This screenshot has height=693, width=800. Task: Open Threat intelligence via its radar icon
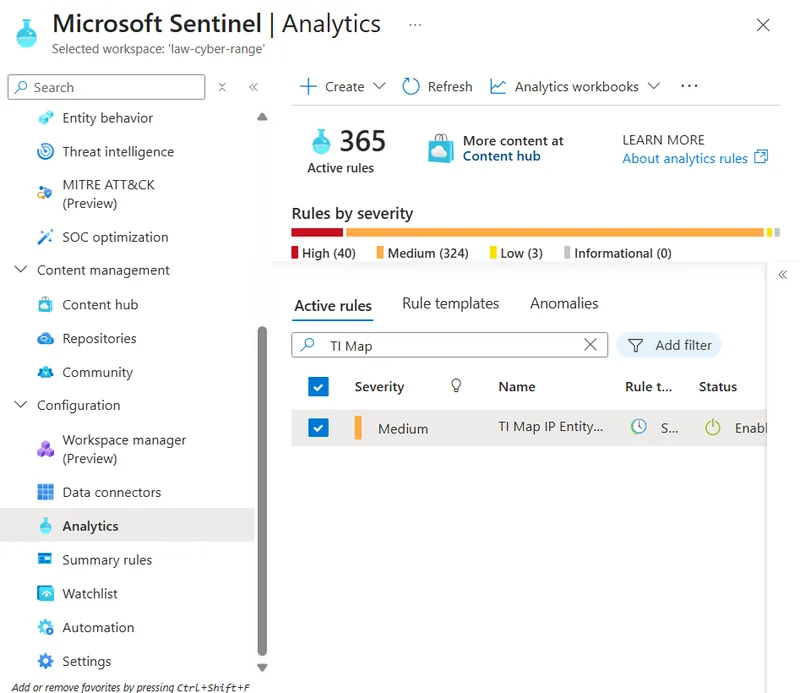click(45, 152)
